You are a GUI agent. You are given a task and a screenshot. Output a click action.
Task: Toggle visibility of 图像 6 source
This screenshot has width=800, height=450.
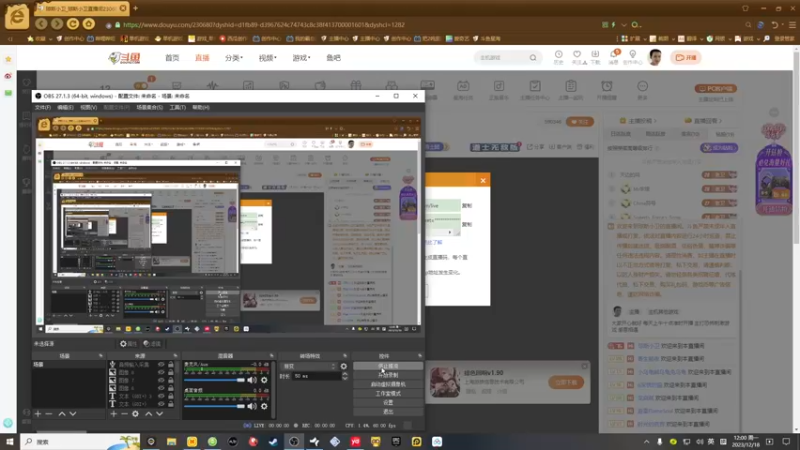161,388
